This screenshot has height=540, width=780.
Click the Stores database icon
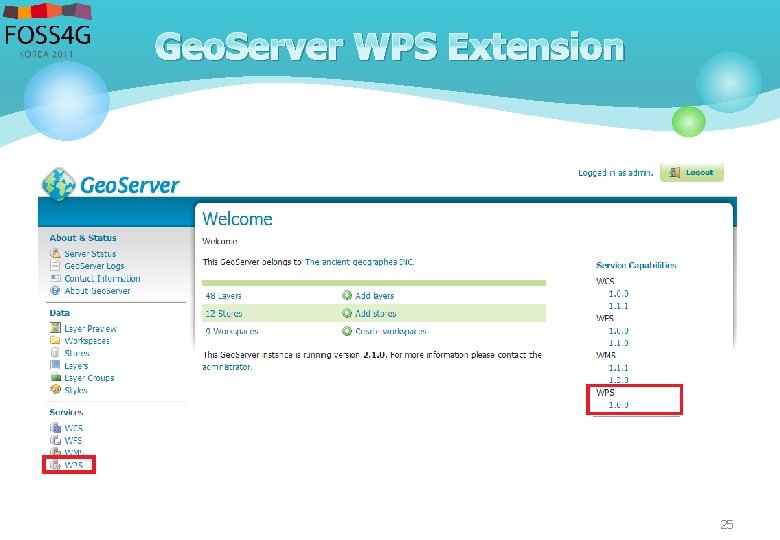pyautogui.click(x=55, y=353)
